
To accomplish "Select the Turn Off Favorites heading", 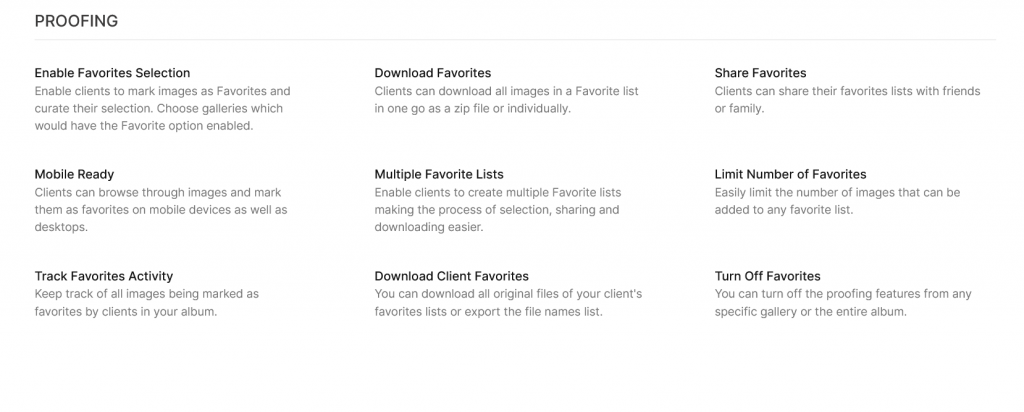I will coord(767,276).
